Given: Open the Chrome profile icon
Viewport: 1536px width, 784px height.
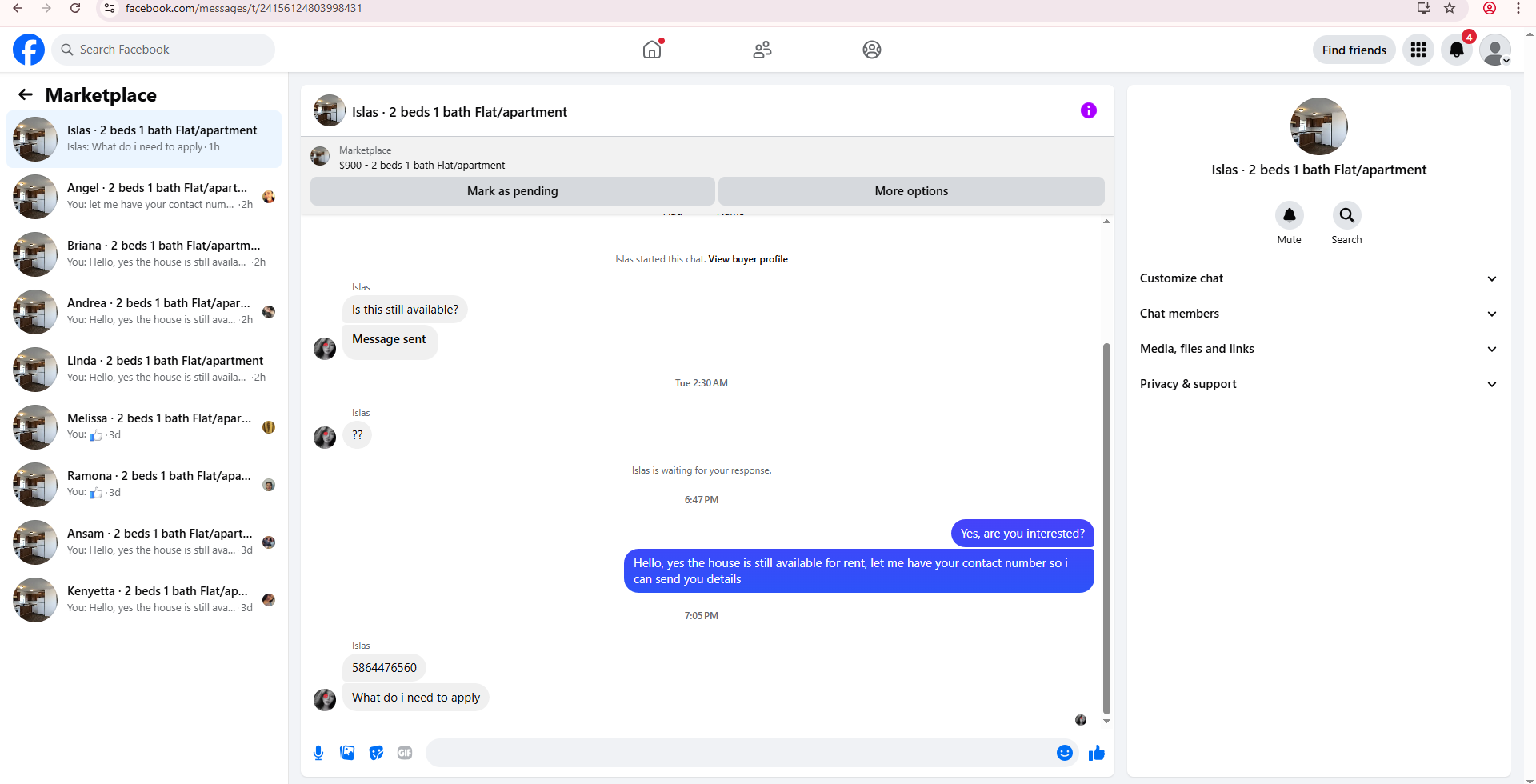Looking at the screenshot, I should 1490,8.
